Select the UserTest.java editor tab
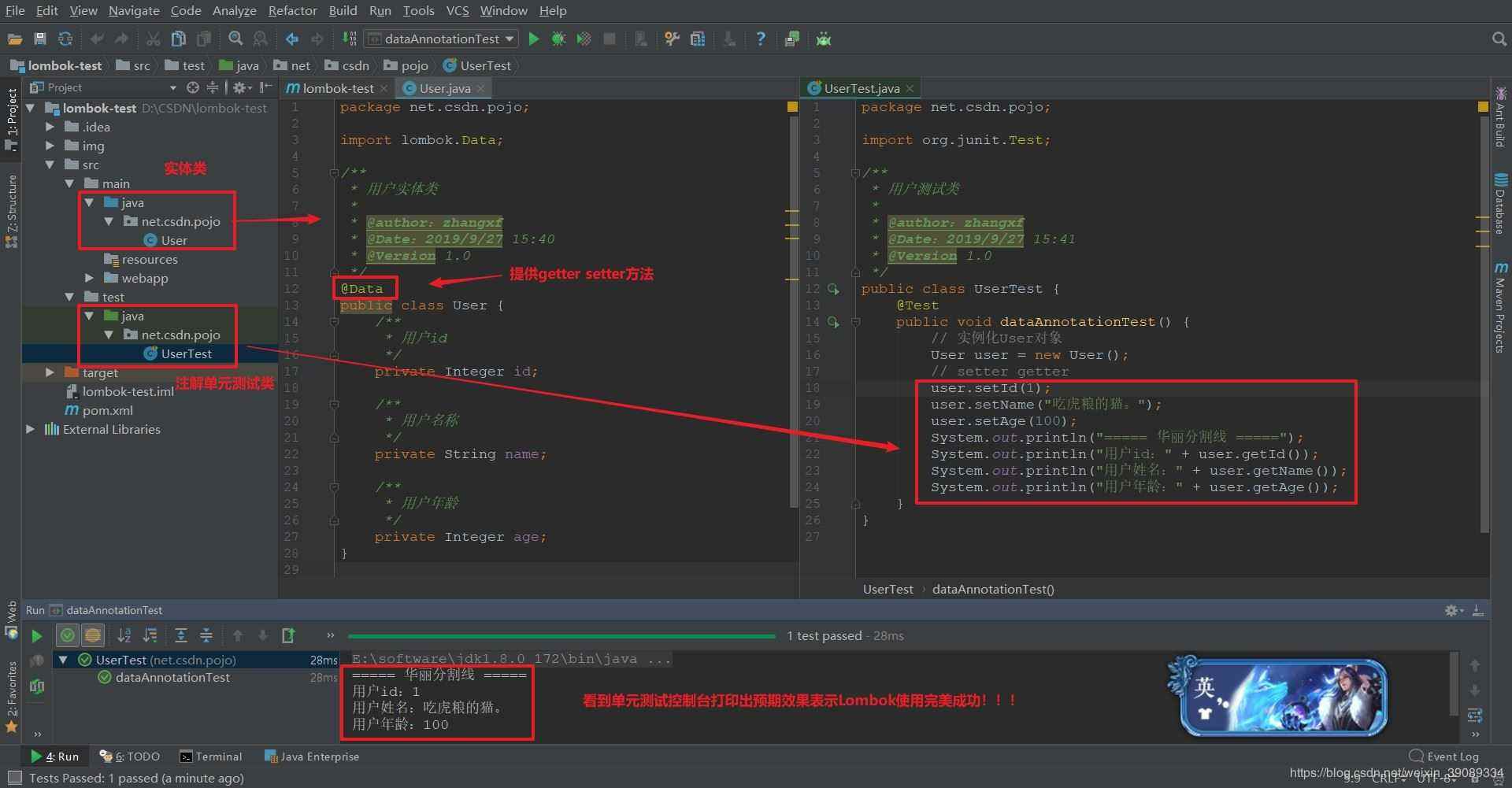The width and height of the screenshot is (1512, 788). (x=861, y=88)
